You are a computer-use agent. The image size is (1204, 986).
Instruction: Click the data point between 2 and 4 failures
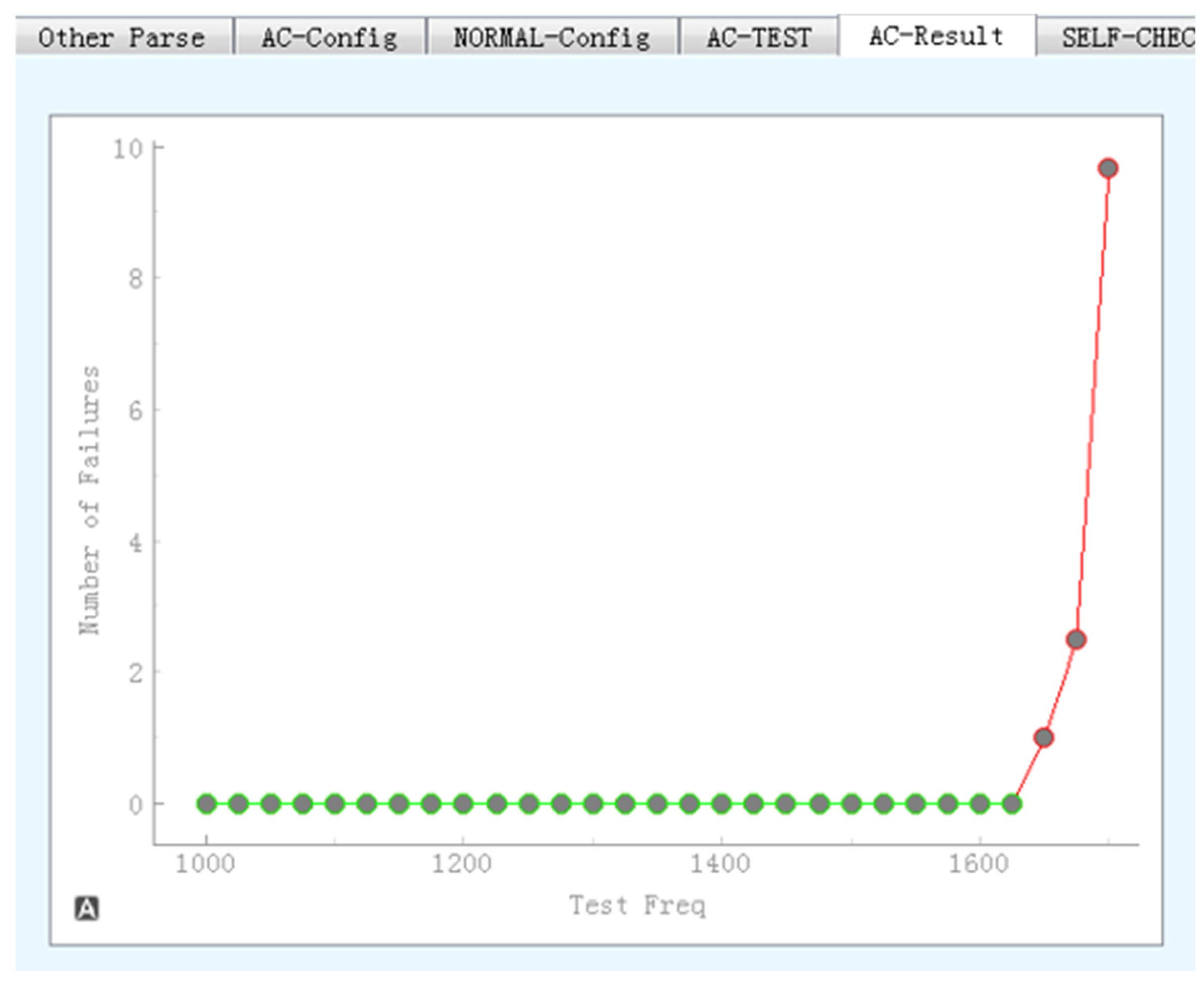pos(1076,640)
